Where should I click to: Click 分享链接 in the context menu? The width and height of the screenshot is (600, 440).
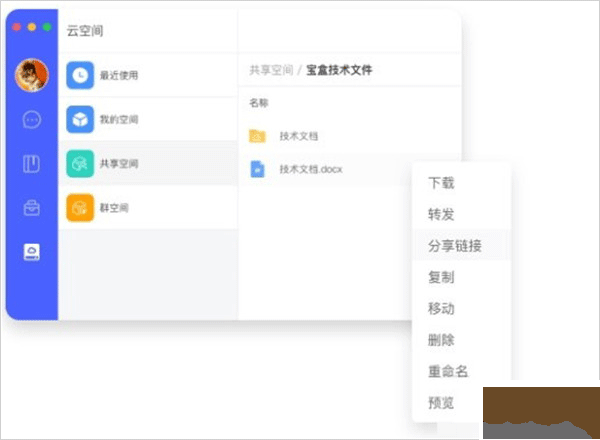pos(454,245)
